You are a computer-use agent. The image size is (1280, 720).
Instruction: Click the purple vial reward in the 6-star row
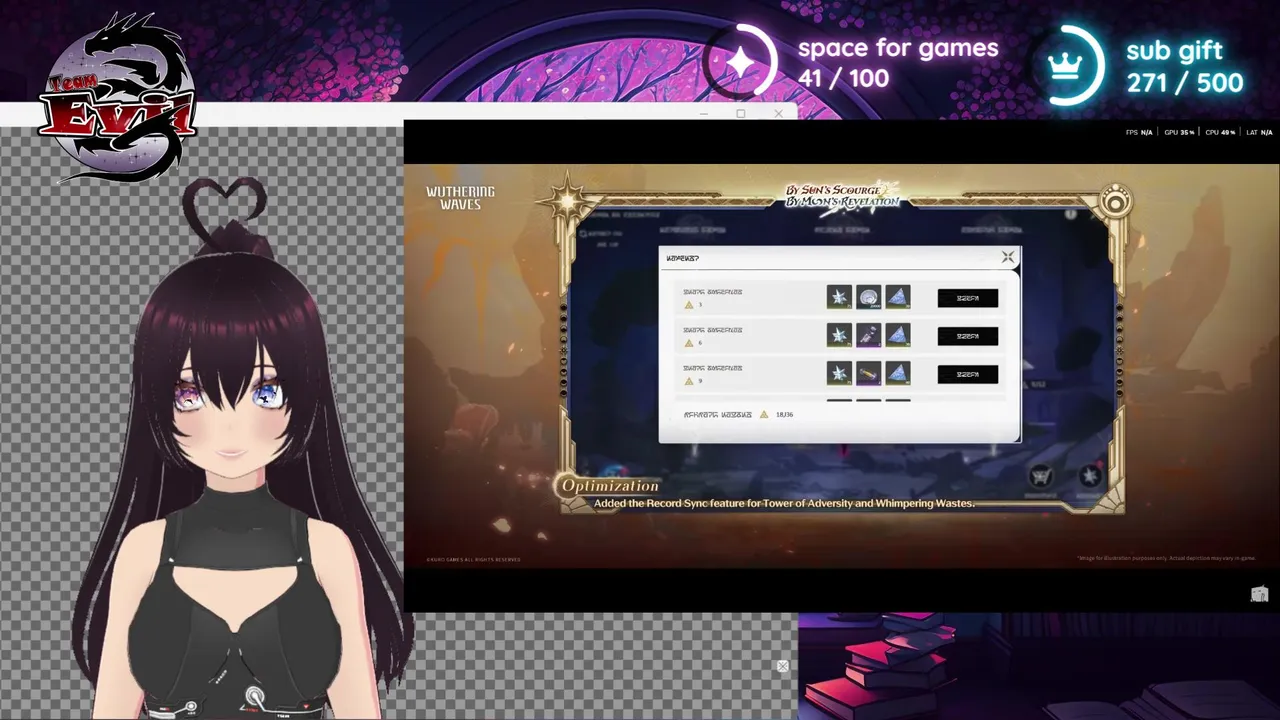point(868,335)
